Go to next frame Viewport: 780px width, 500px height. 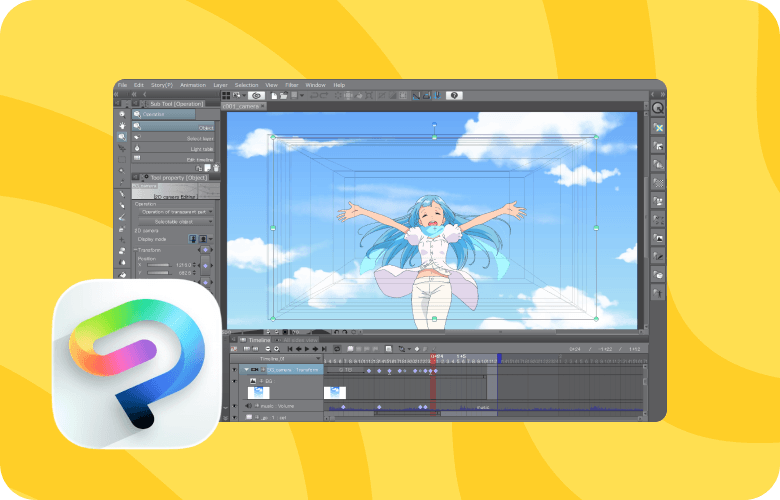click(315, 349)
